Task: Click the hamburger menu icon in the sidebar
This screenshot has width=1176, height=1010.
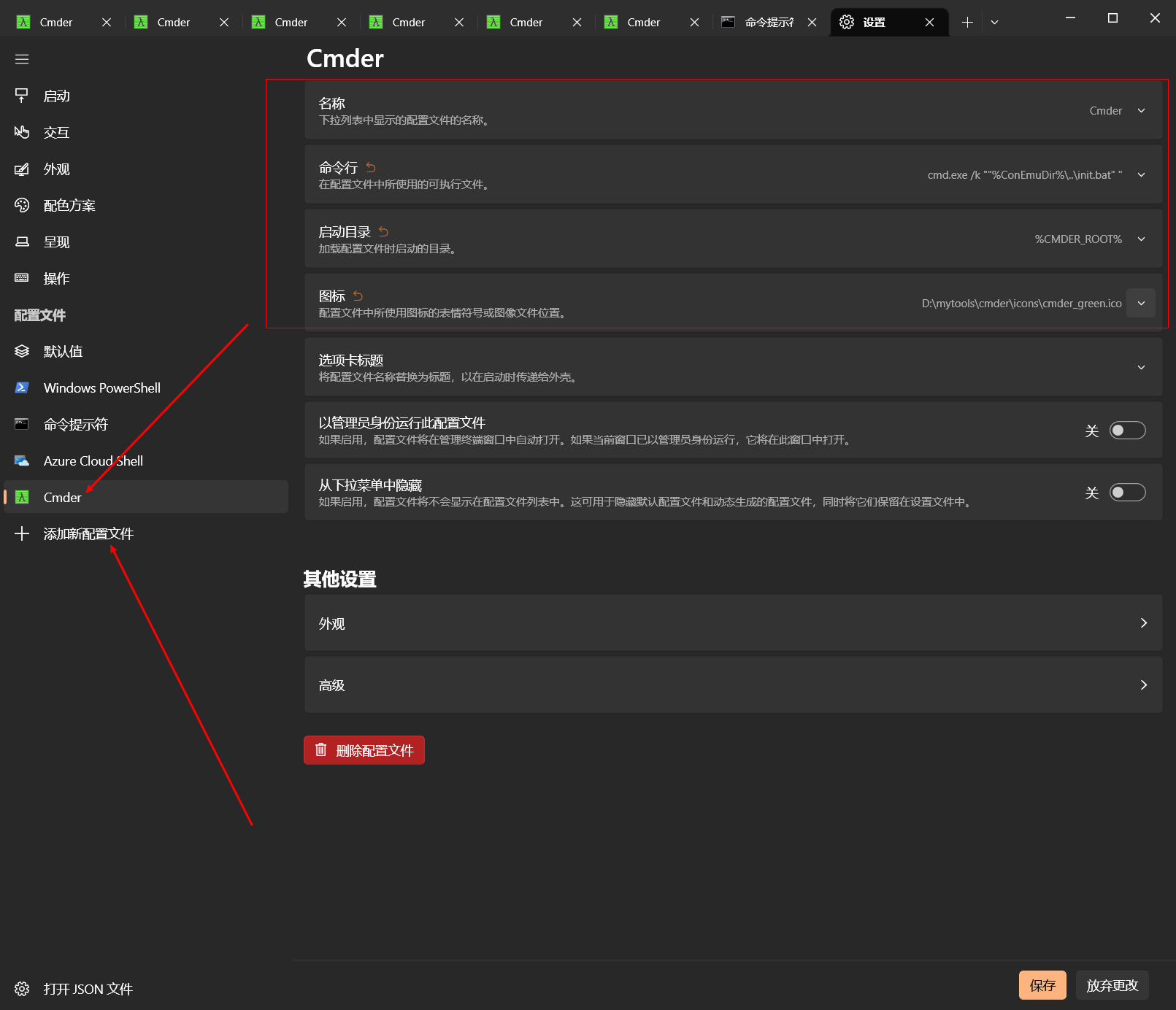Action: [22, 59]
